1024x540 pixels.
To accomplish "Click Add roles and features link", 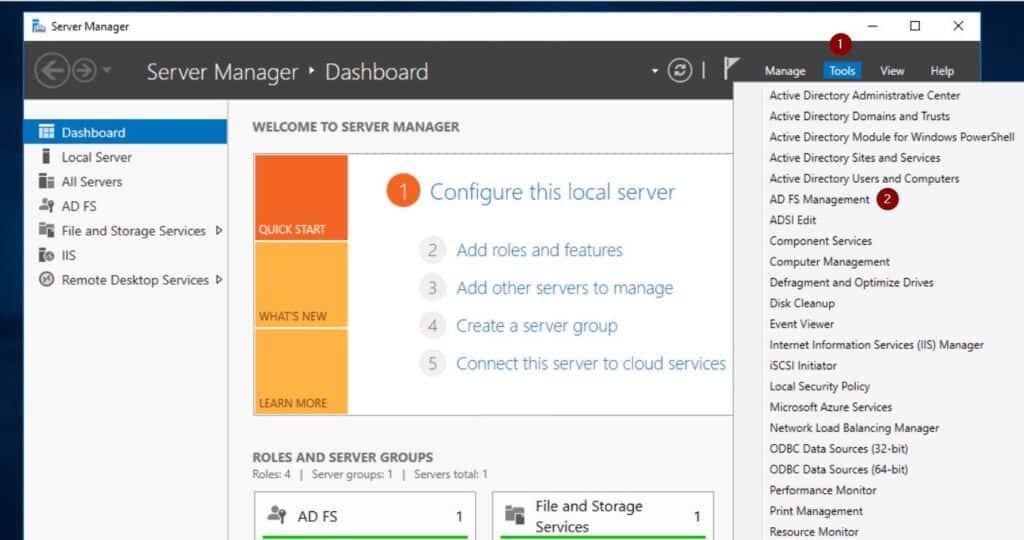I will (x=539, y=250).
